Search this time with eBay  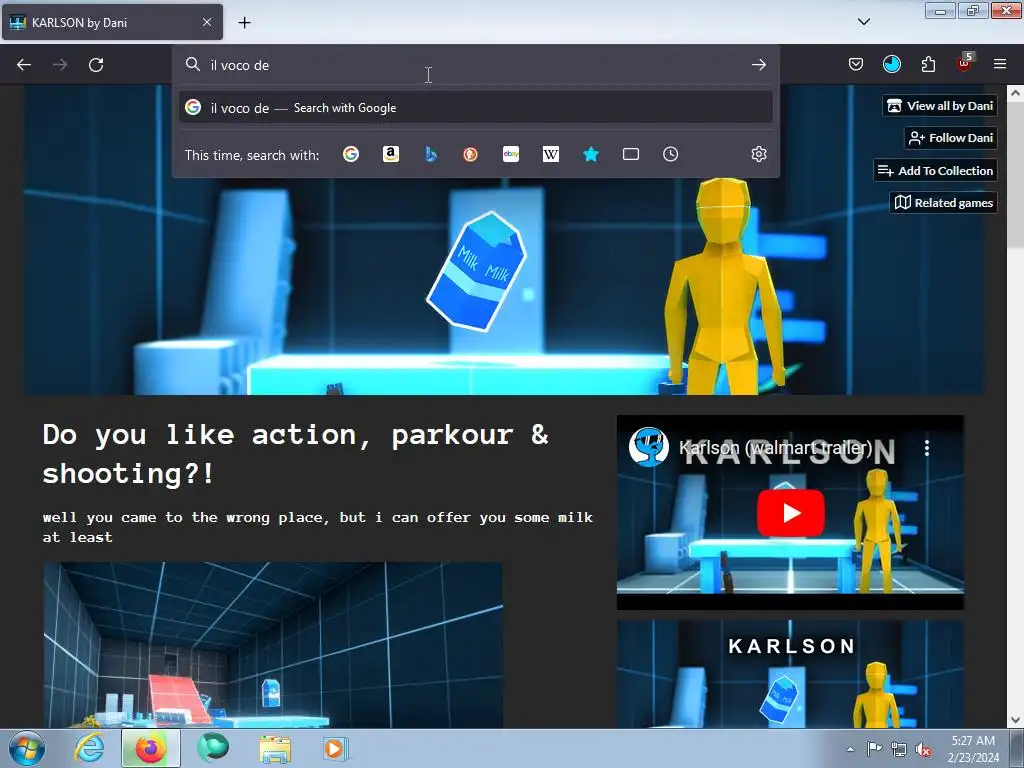pyautogui.click(x=511, y=154)
